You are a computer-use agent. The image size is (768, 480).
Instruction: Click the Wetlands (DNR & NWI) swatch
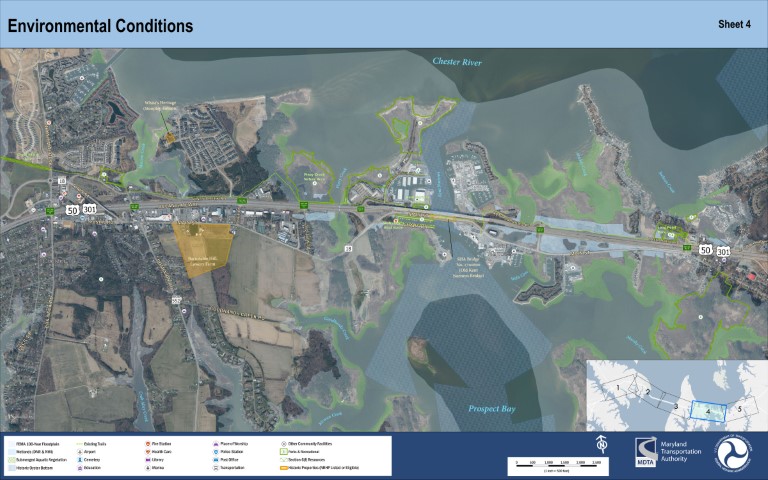(x=11, y=452)
